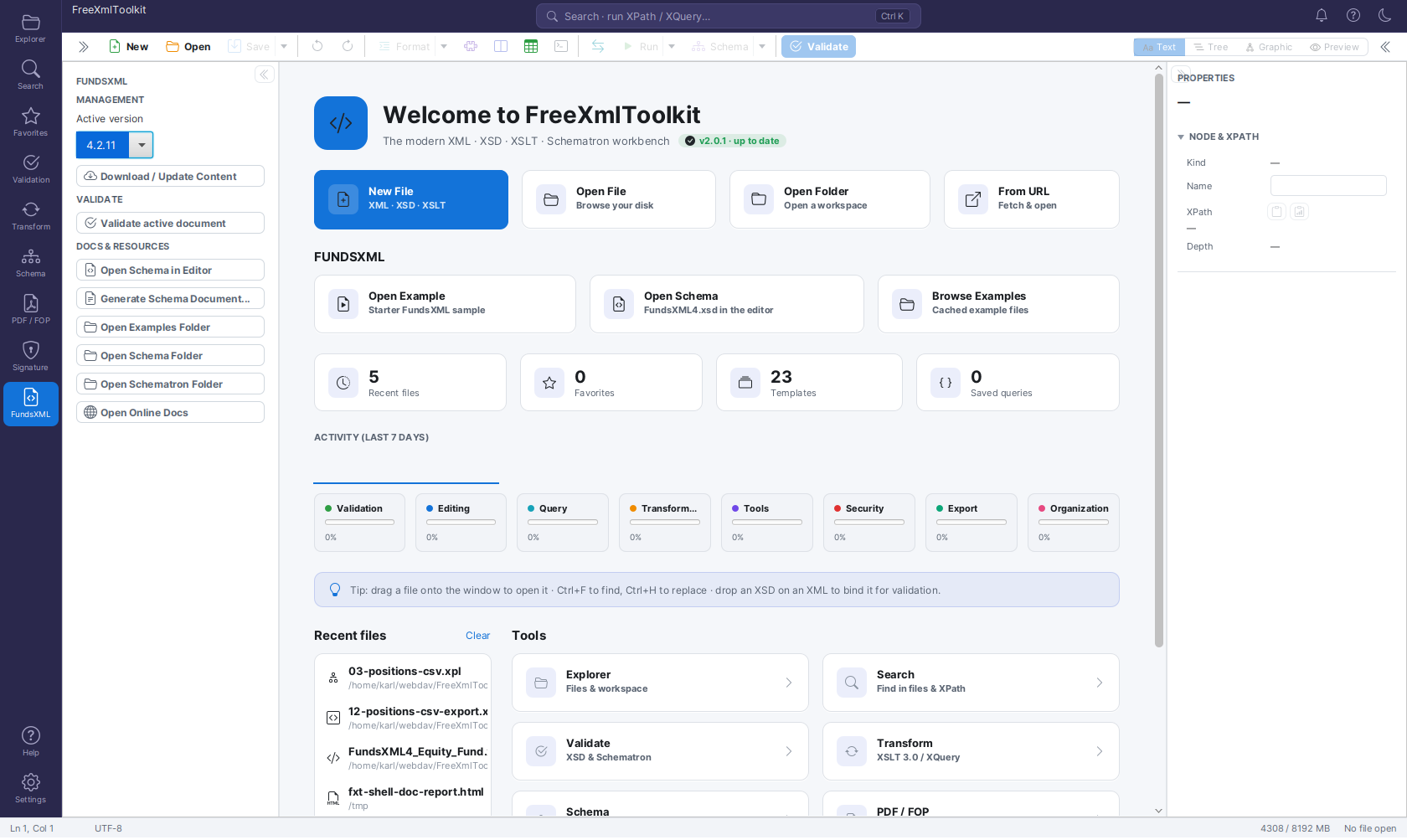Open the Search sidebar panel
The width and height of the screenshot is (1407, 840).
(30, 75)
